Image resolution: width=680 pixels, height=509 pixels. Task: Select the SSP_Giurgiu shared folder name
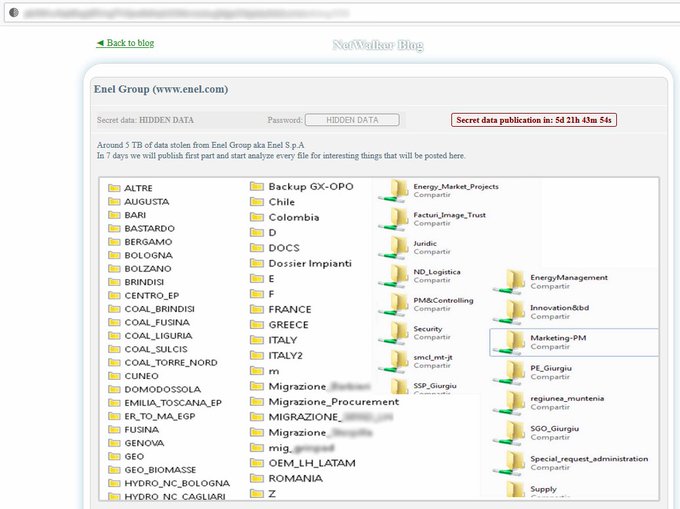435,386
